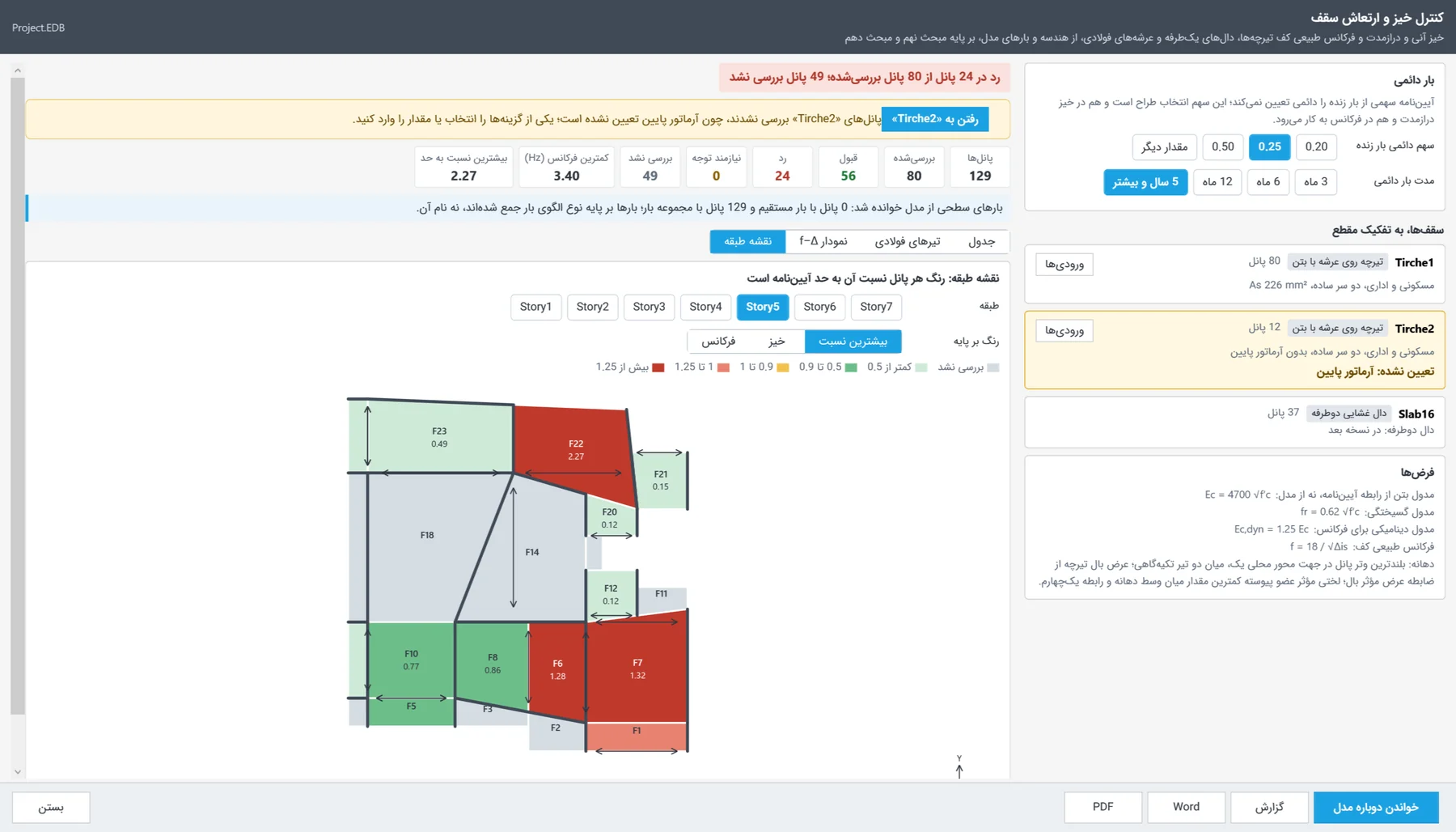This screenshot has height=832, width=1456.
Task: Color panels by بیشترین نسبت
Action: click(853, 342)
